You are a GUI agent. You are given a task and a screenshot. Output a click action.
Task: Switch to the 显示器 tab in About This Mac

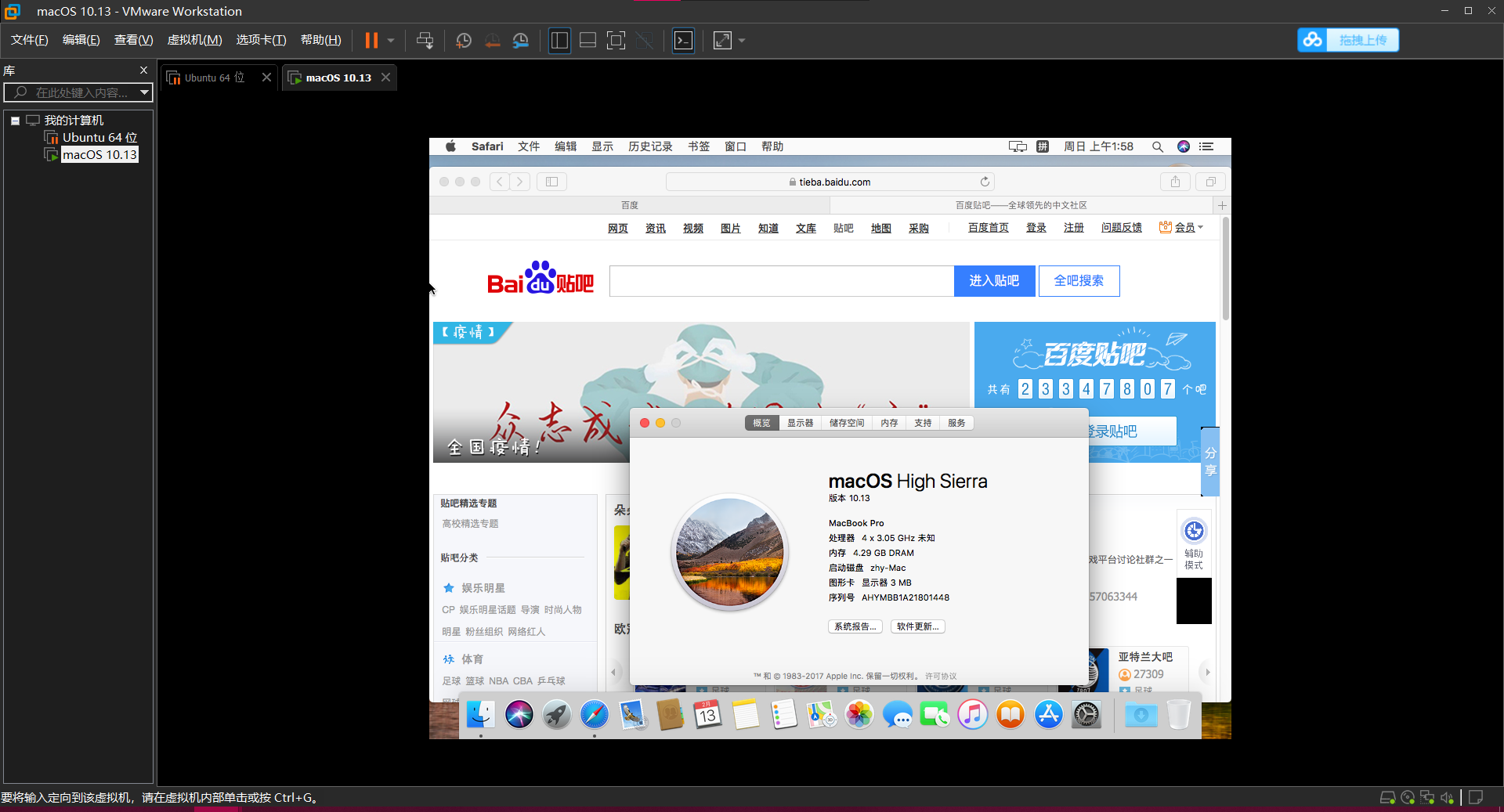[800, 423]
